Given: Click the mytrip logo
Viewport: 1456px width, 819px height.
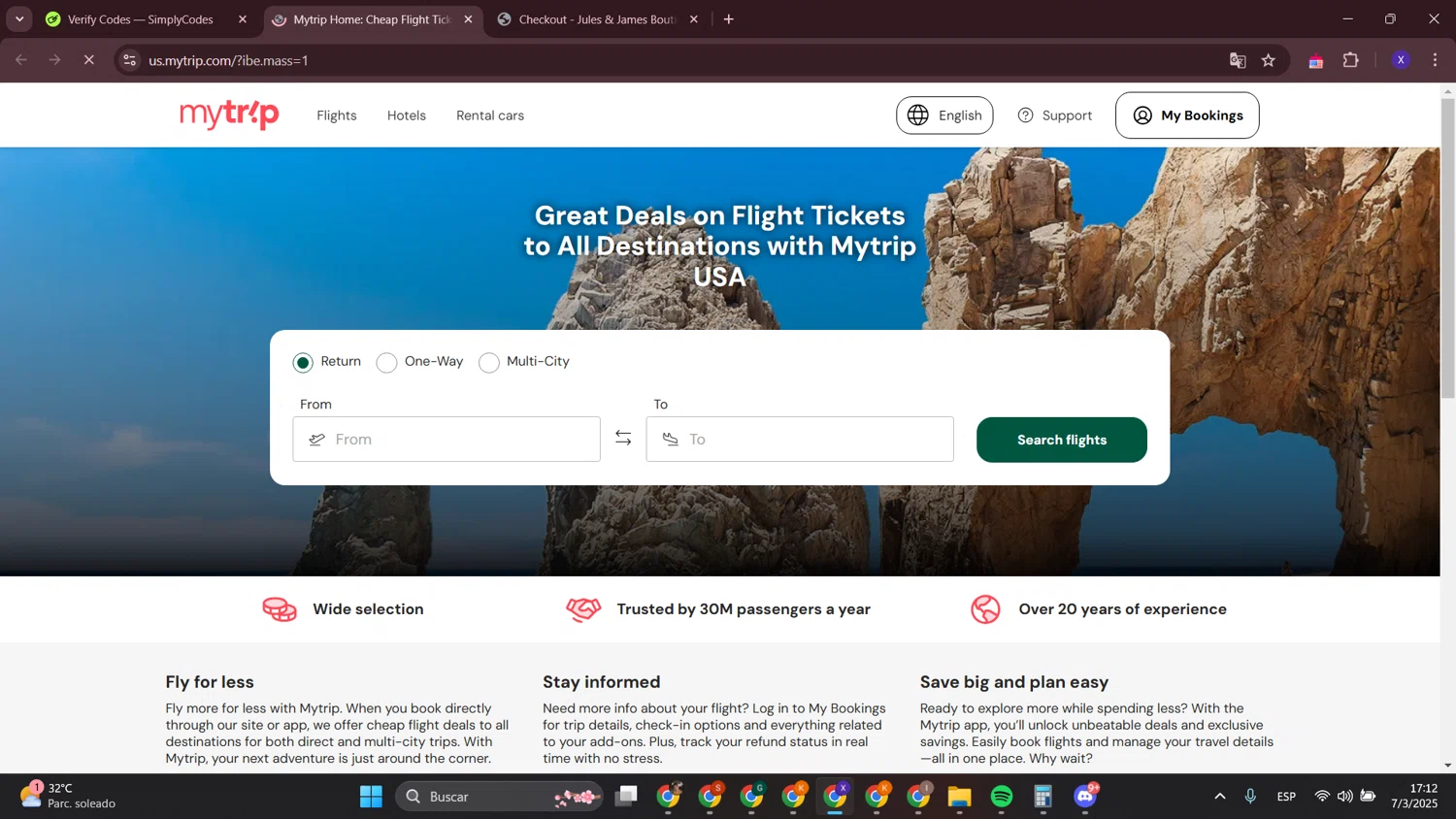Looking at the screenshot, I should 229,115.
